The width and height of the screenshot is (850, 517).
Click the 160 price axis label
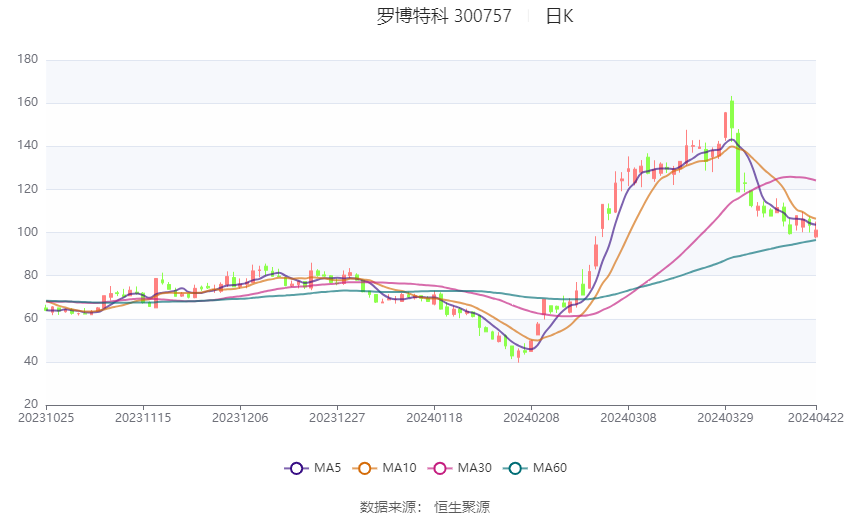tap(28, 102)
